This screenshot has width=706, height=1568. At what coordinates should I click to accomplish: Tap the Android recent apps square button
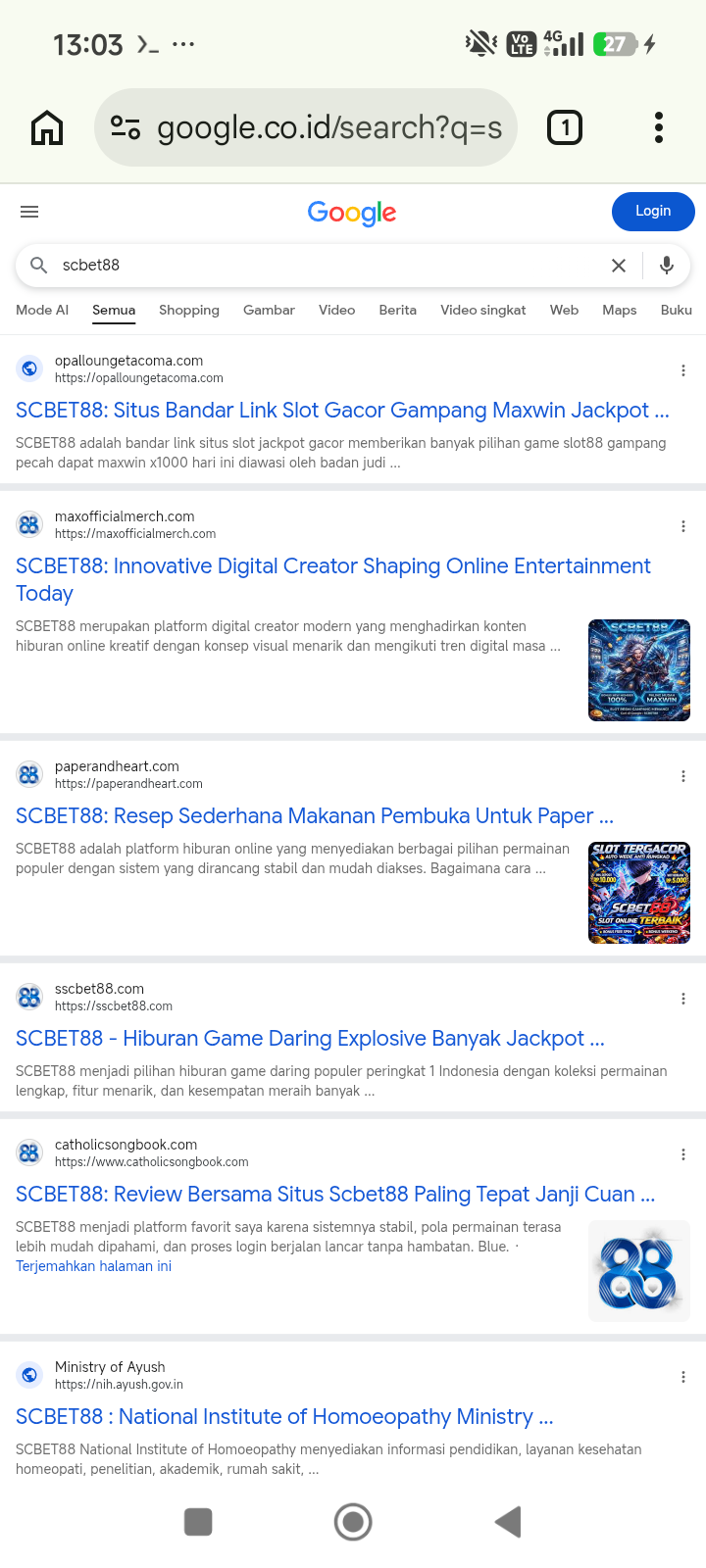(198, 1522)
